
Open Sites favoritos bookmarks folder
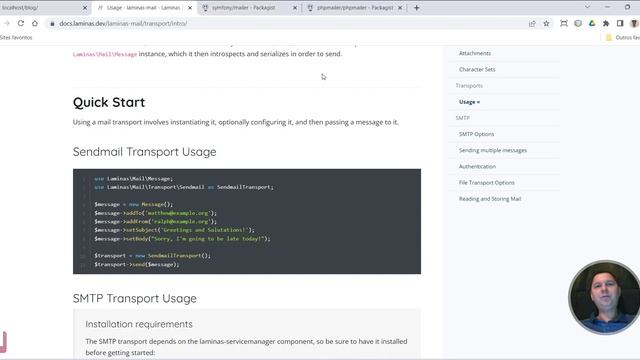tap(16, 38)
